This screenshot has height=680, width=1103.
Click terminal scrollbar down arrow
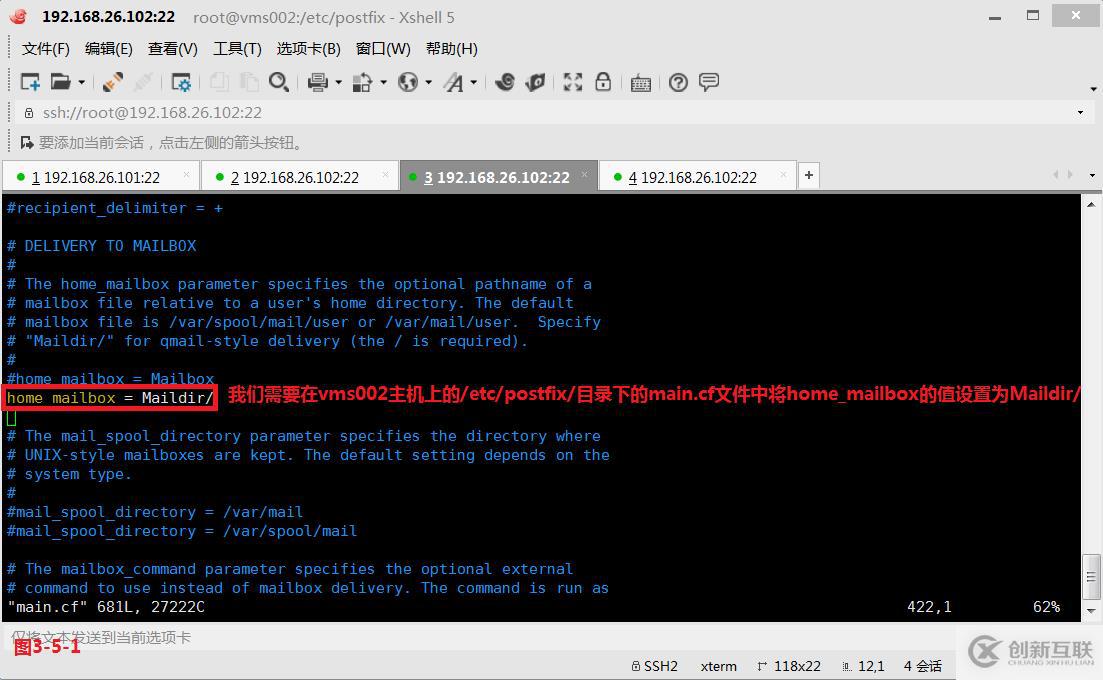(1091, 610)
